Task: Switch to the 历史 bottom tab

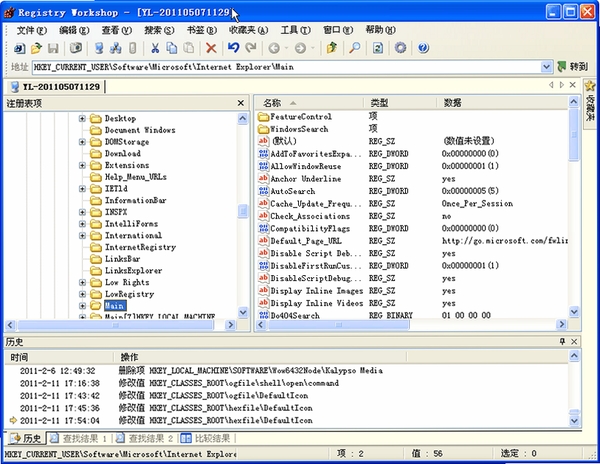Action: 26,438
